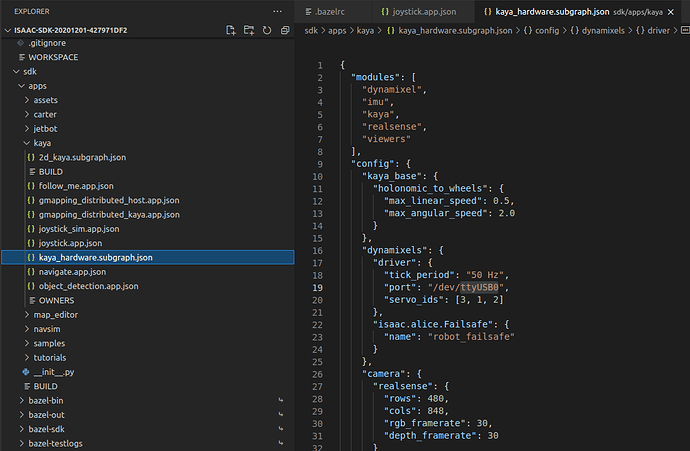Click the "servo_ids" key on line 20
The height and width of the screenshot is (451, 690).
(x=414, y=300)
